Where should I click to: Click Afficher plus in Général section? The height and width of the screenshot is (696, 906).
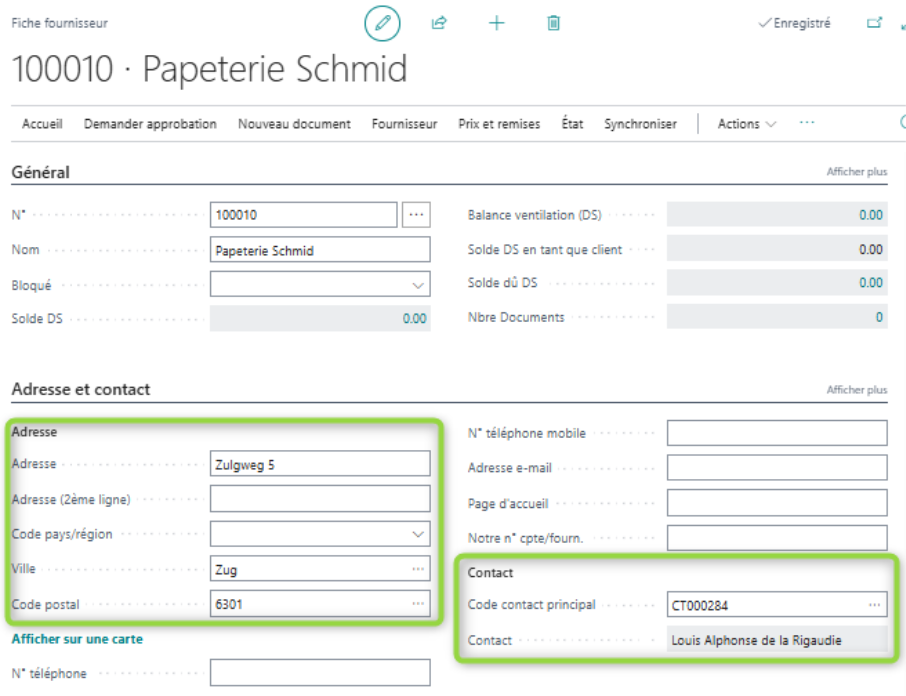[x=856, y=172]
